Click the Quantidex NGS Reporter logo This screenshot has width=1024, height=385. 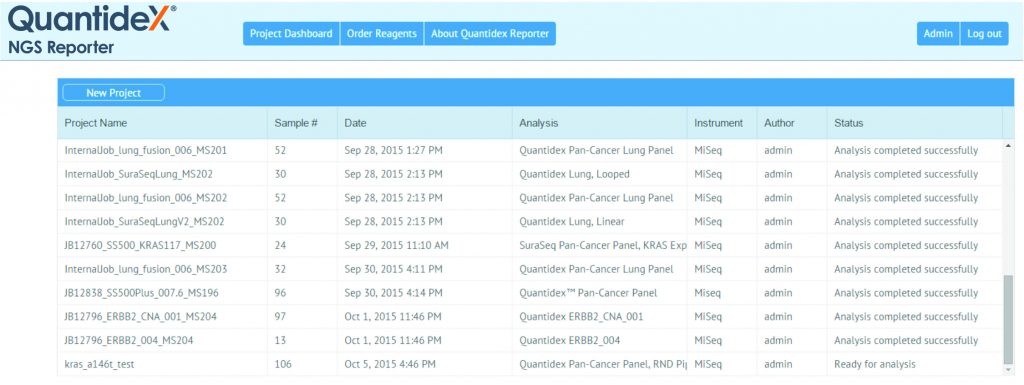91,30
